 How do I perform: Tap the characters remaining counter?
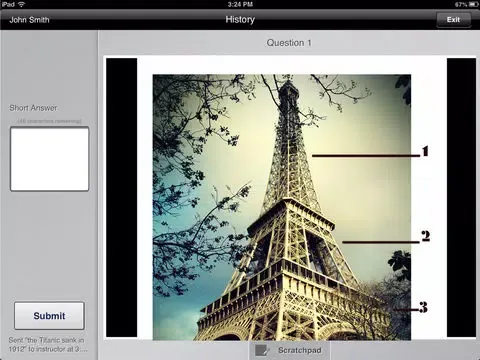tap(49, 121)
